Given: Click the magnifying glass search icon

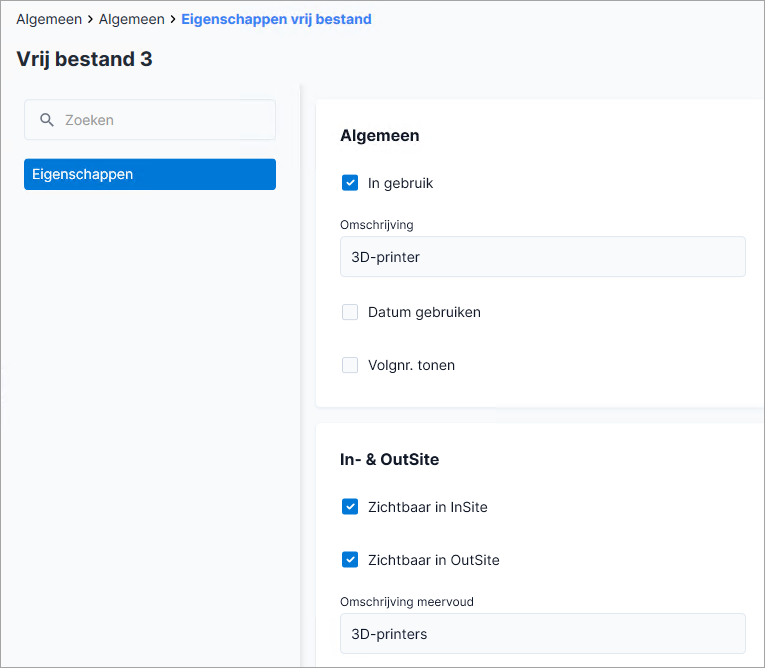Looking at the screenshot, I should 47,120.
